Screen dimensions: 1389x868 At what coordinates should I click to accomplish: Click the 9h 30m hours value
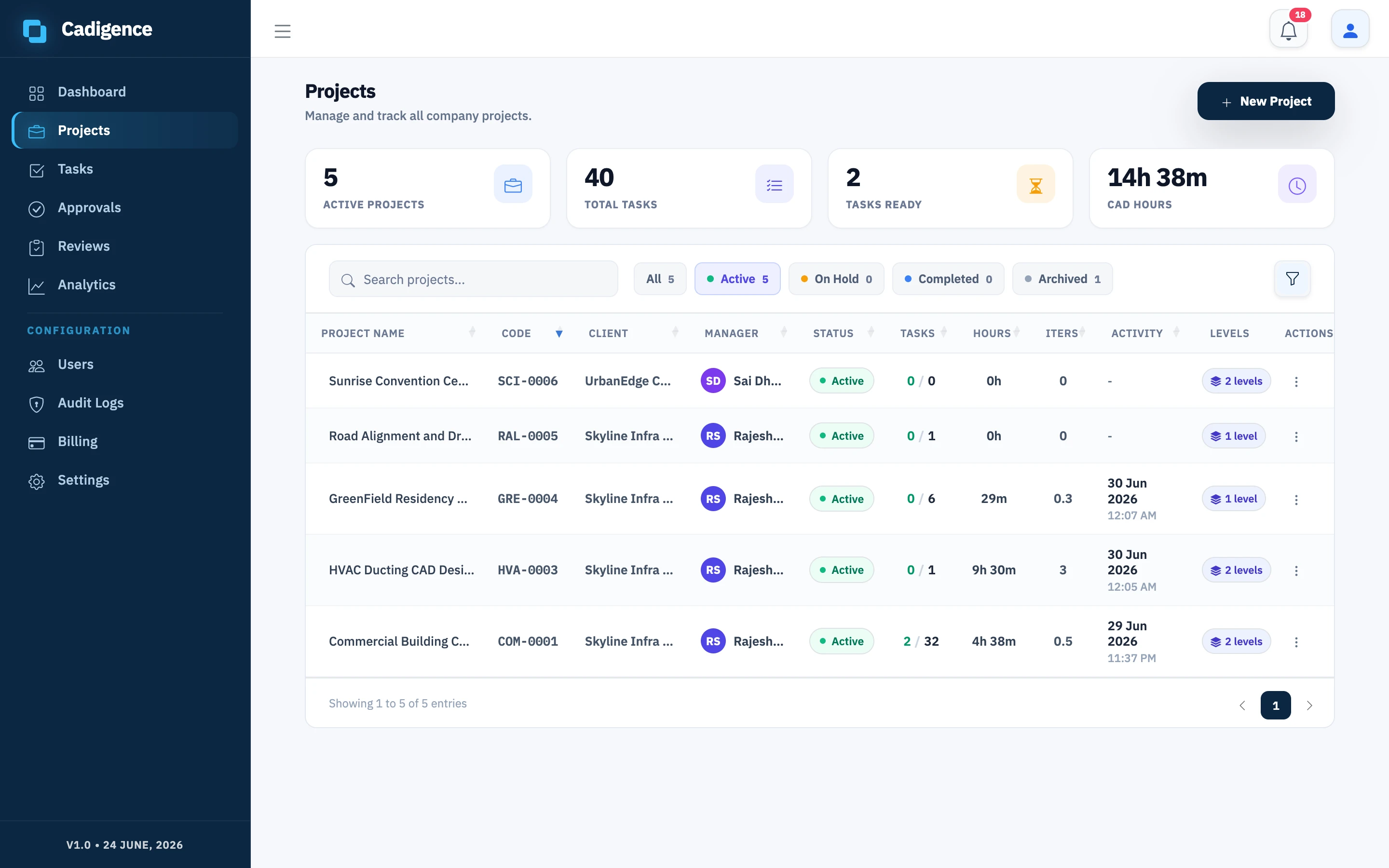(x=994, y=570)
